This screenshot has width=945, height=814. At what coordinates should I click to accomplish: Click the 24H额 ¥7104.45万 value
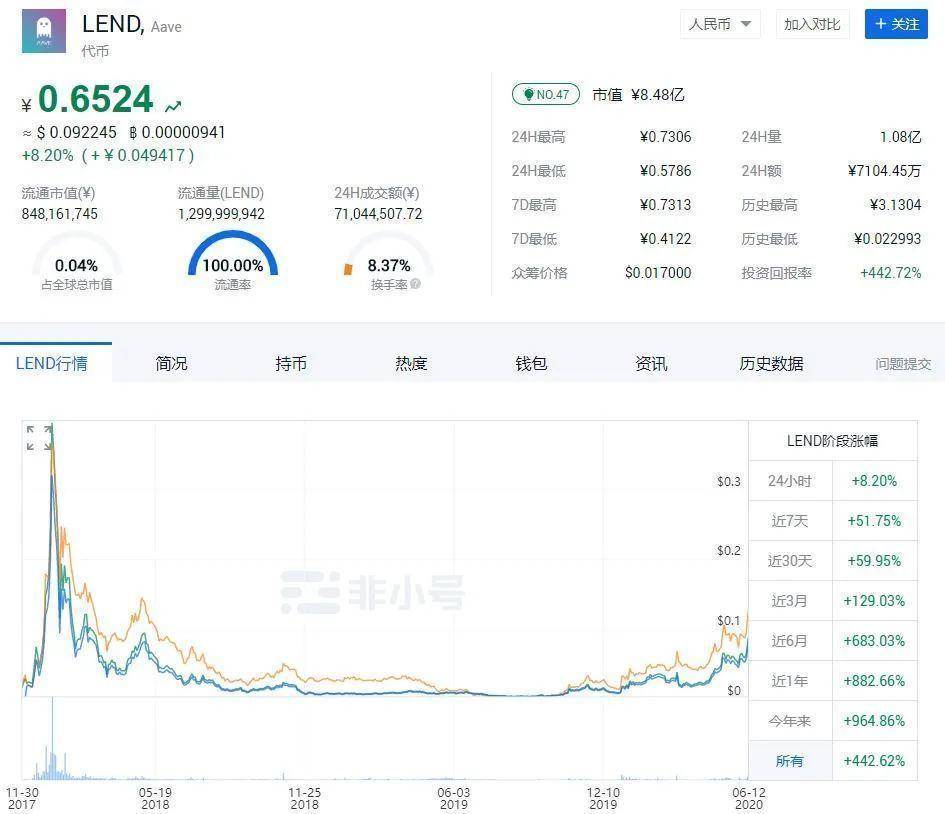point(884,171)
